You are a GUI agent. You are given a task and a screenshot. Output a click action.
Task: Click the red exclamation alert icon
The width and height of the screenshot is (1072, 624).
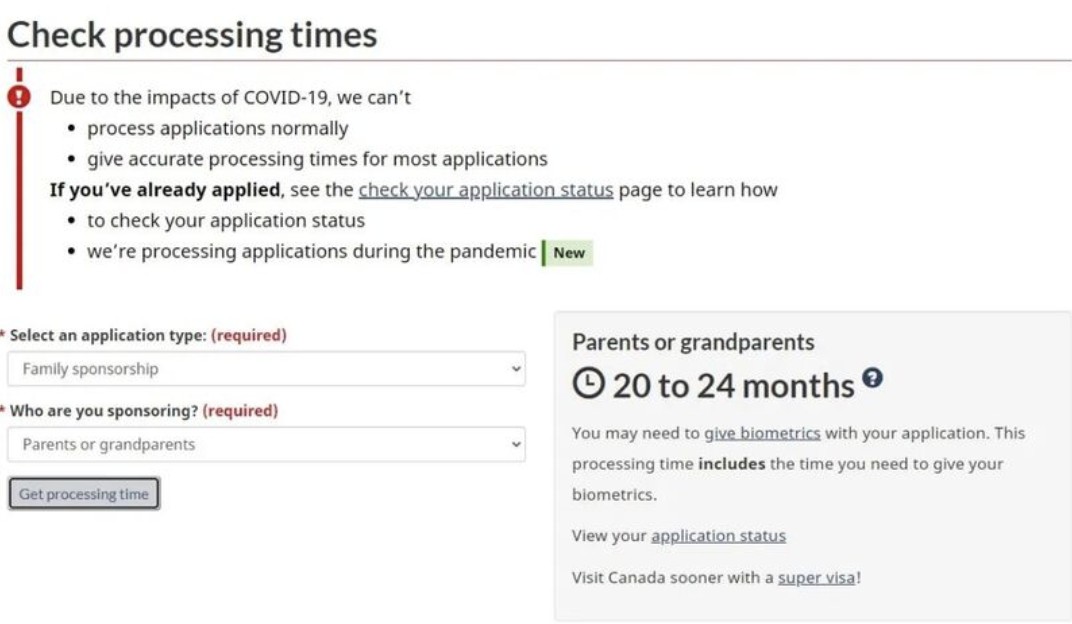(18, 97)
